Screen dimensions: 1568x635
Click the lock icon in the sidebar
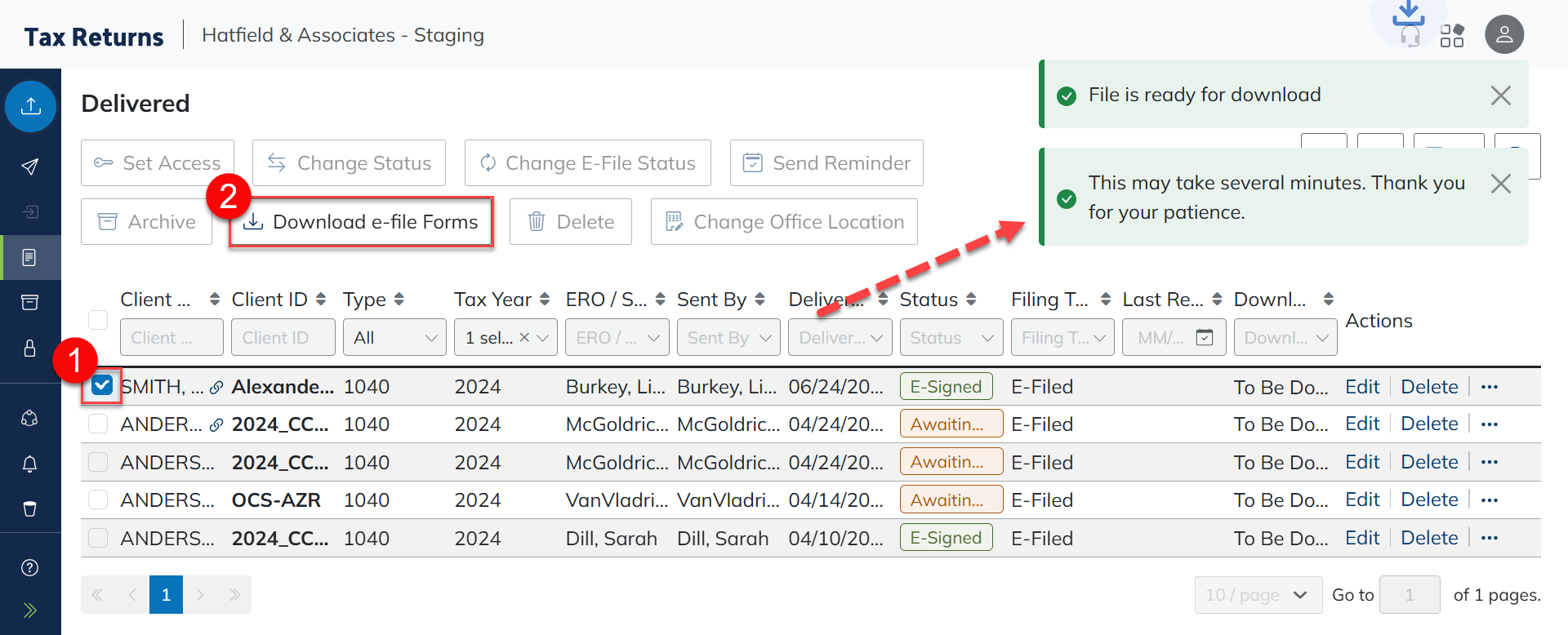point(30,349)
